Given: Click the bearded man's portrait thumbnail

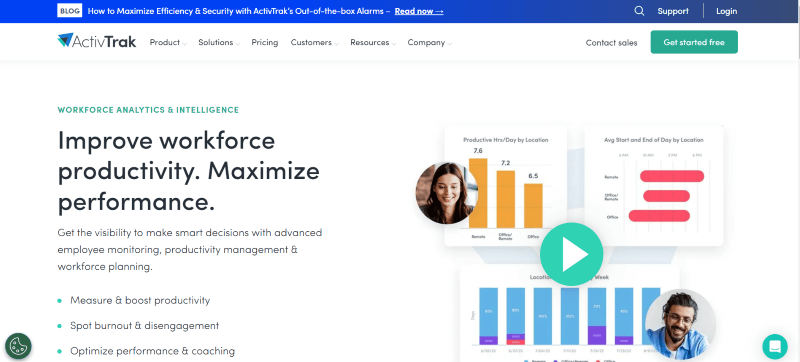Looking at the screenshot, I should pyautogui.click(x=680, y=324).
